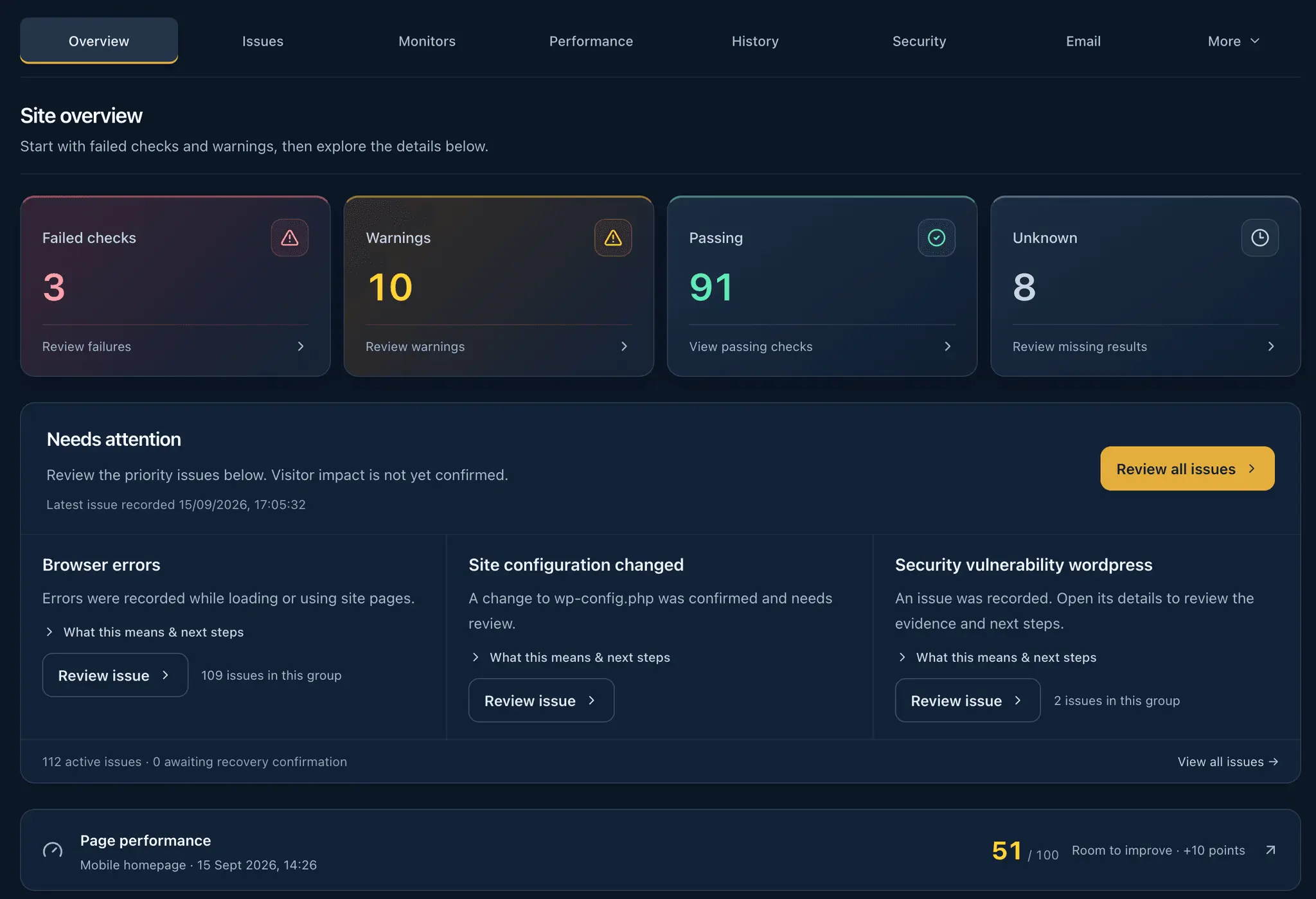The width and height of the screenshot is (1316, 899).
Task: Expand Security vulnerability wordpress next steps details
Action: 997,657
